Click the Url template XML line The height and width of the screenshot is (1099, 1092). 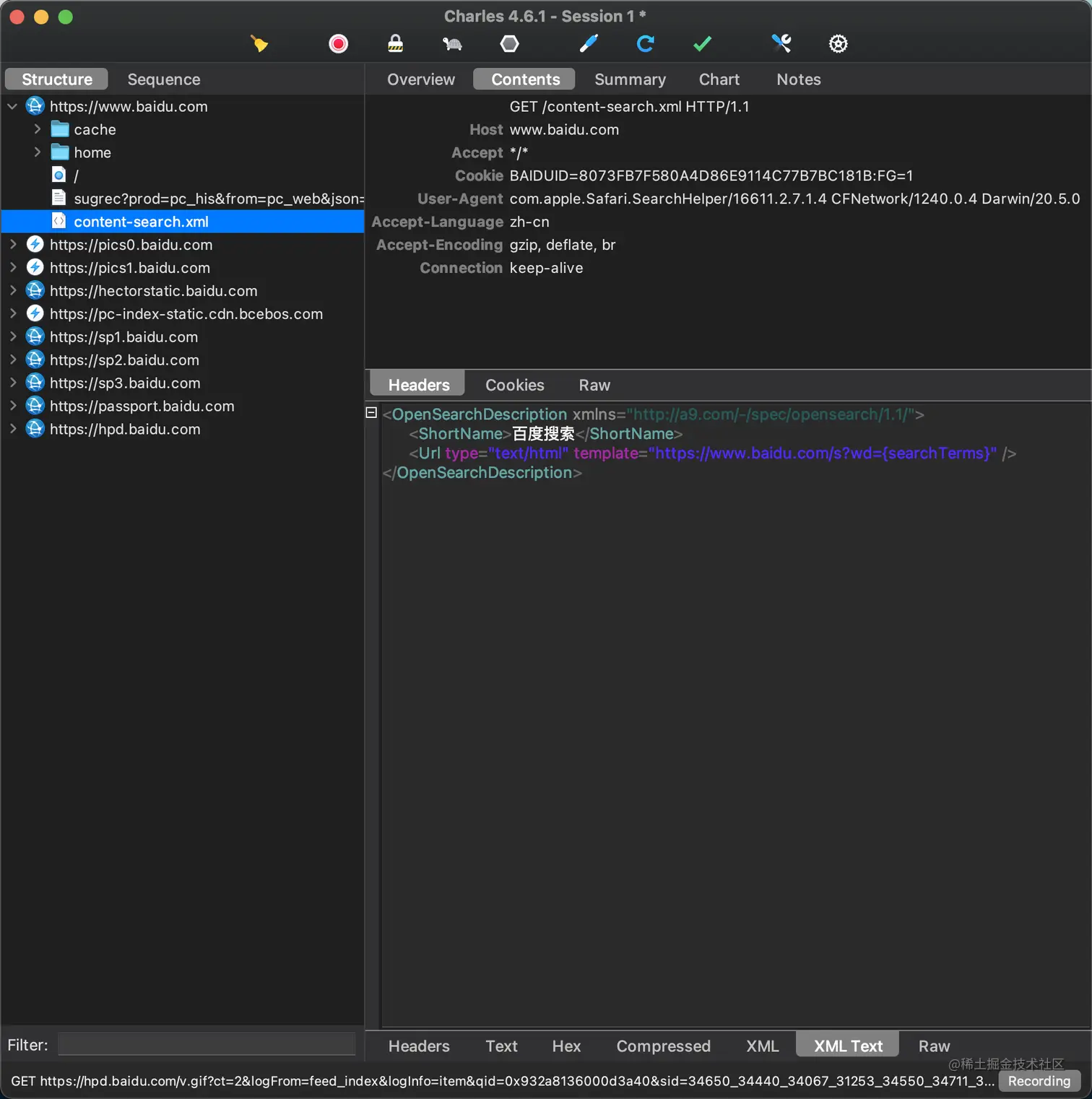(x=712, y=453)
